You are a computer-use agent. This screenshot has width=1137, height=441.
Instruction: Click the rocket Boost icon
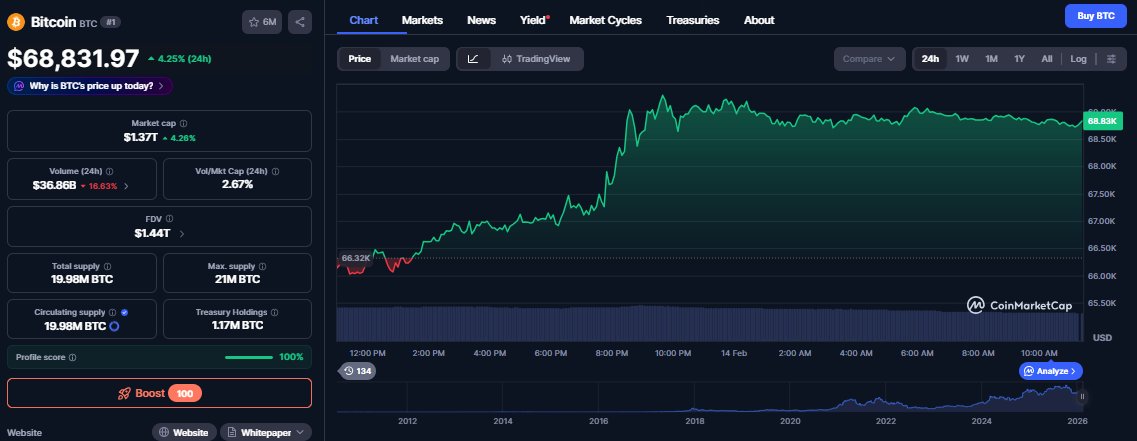tap(125, 393)
